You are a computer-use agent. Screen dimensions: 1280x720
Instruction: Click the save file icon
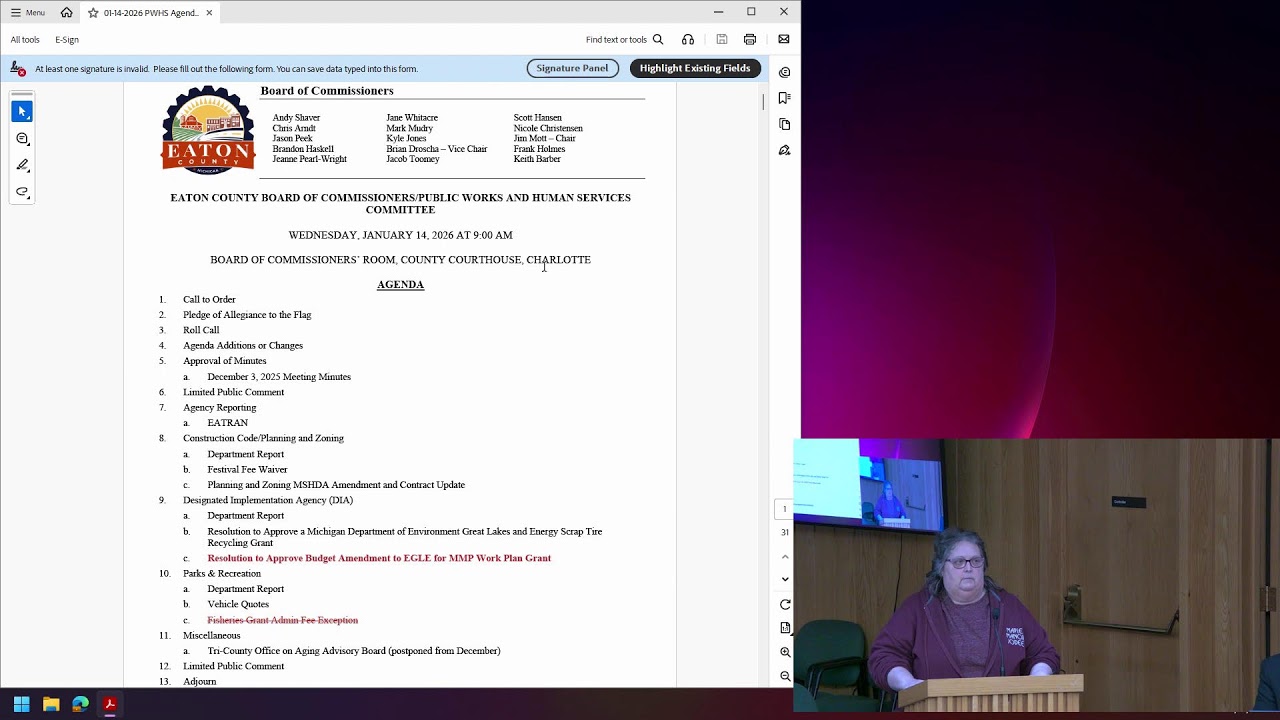pos(721,40)
